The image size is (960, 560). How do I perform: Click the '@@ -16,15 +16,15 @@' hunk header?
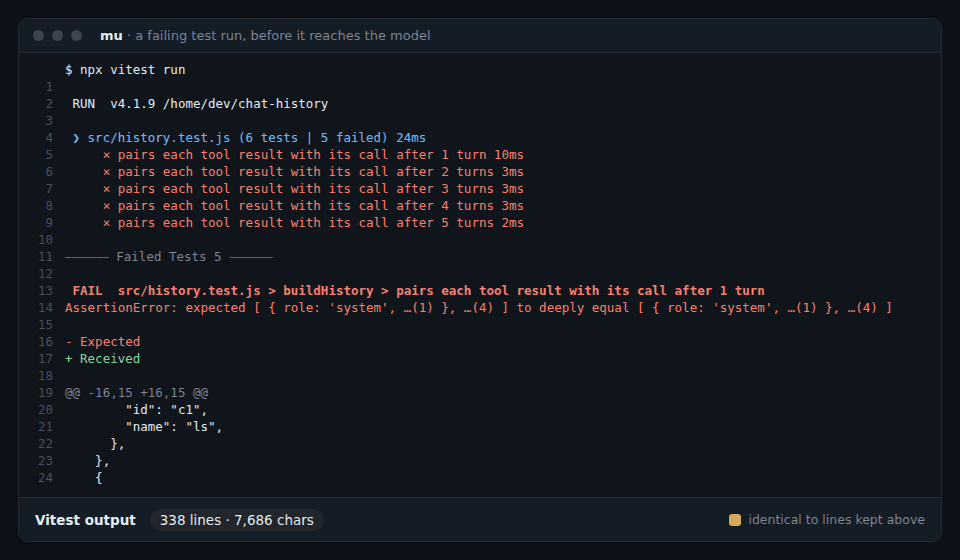[x=137, y=393]
